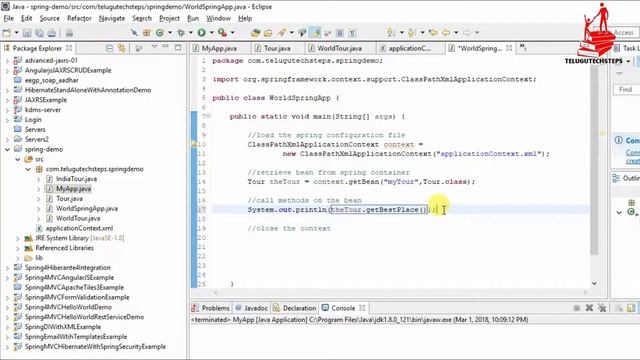Screen dimensions: 640x360
Task: Show hidden editor tabs overflow list
Action: 522,48
